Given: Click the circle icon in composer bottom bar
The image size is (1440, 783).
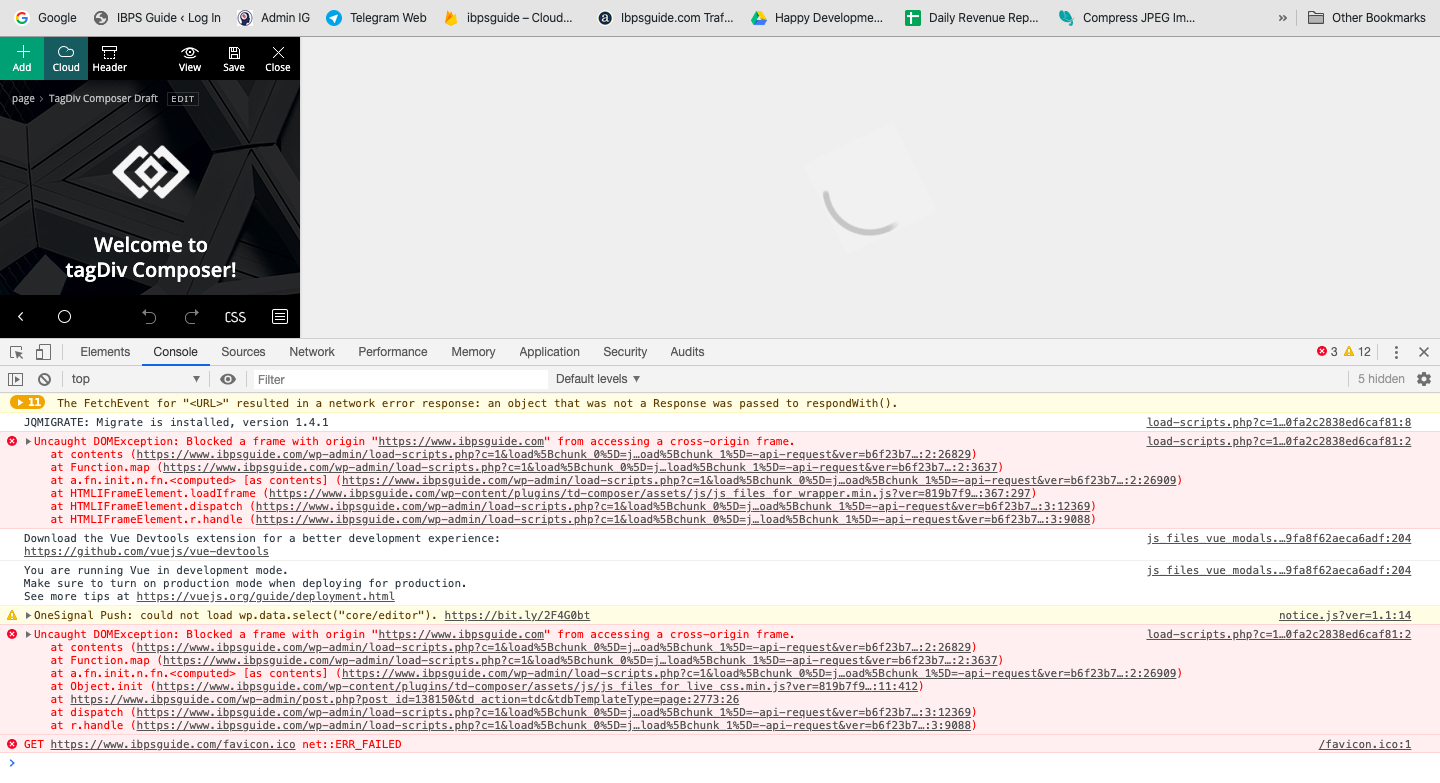Looking at the screenshot, I should pos(65,317).
